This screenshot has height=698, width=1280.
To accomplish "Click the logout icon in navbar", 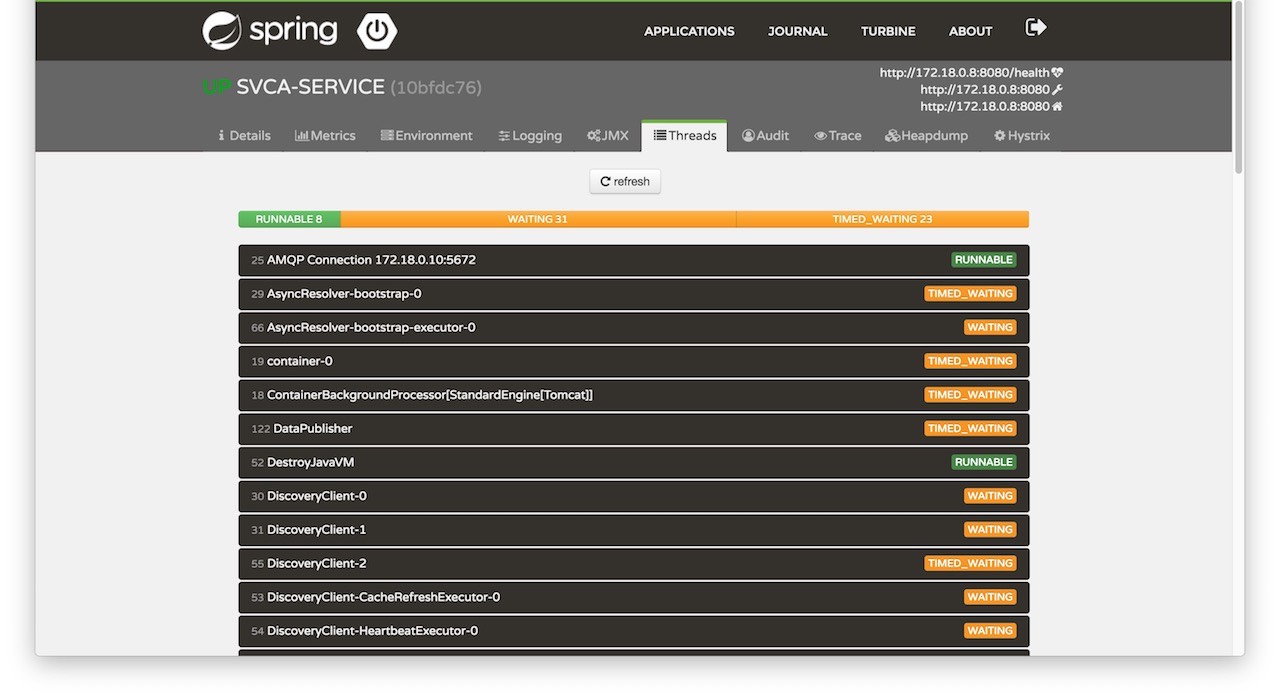I will tap(1036, 28).
